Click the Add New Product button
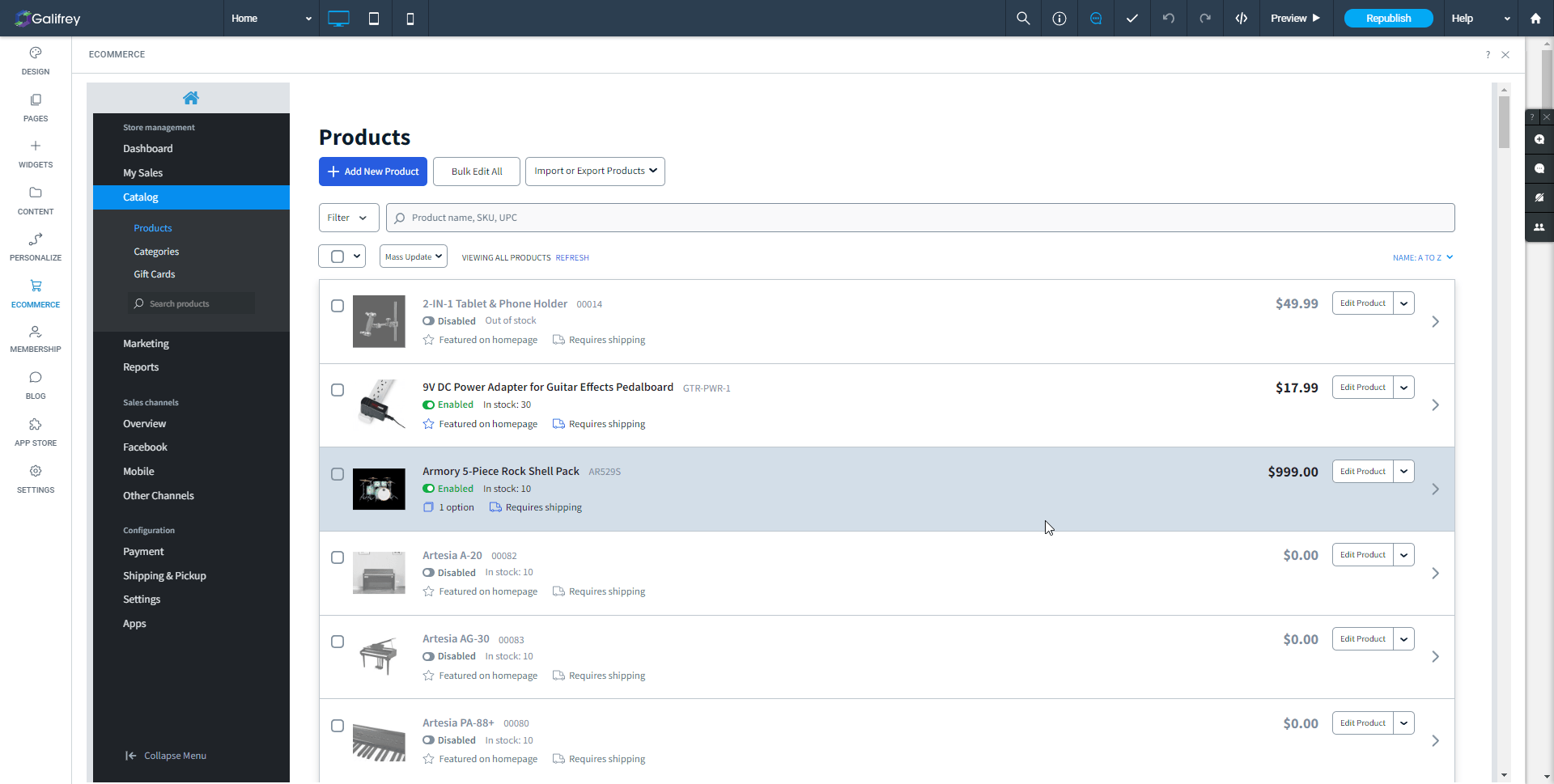Viewport: 1554px width, 784px height. (373, 172)
